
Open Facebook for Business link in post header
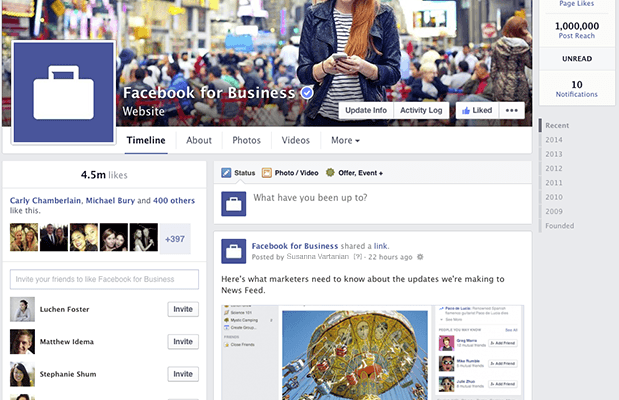pos(295,246)
